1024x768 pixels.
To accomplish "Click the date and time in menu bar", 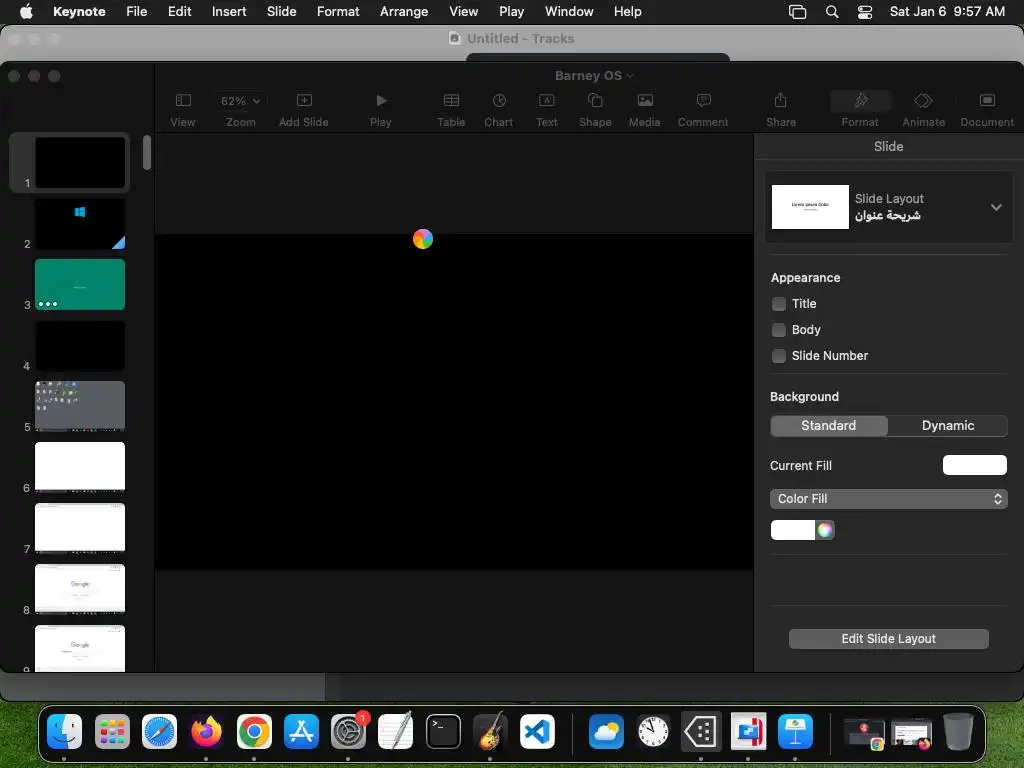I will [x=947, y=12].
